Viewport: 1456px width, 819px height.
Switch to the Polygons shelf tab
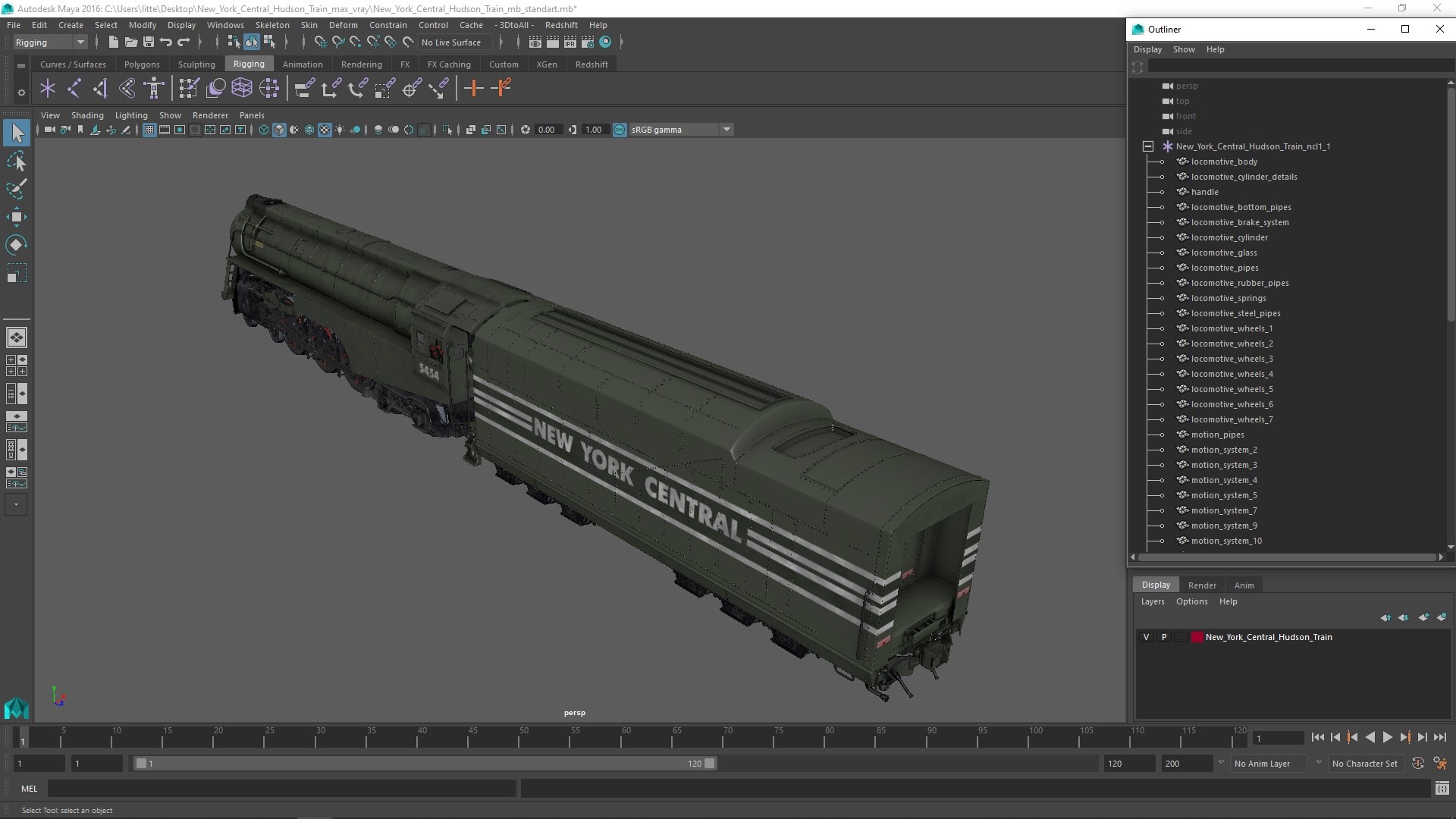(142, 64)
